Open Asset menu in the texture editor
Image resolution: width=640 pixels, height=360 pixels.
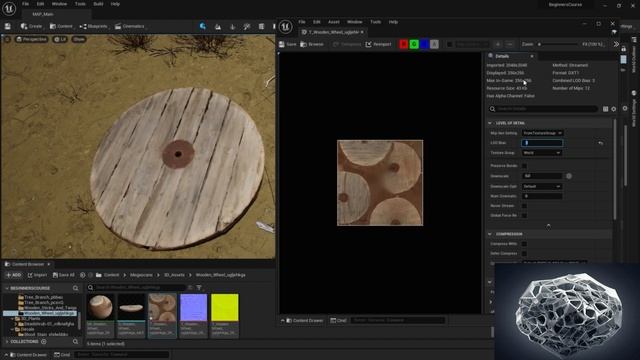[333, 22]
